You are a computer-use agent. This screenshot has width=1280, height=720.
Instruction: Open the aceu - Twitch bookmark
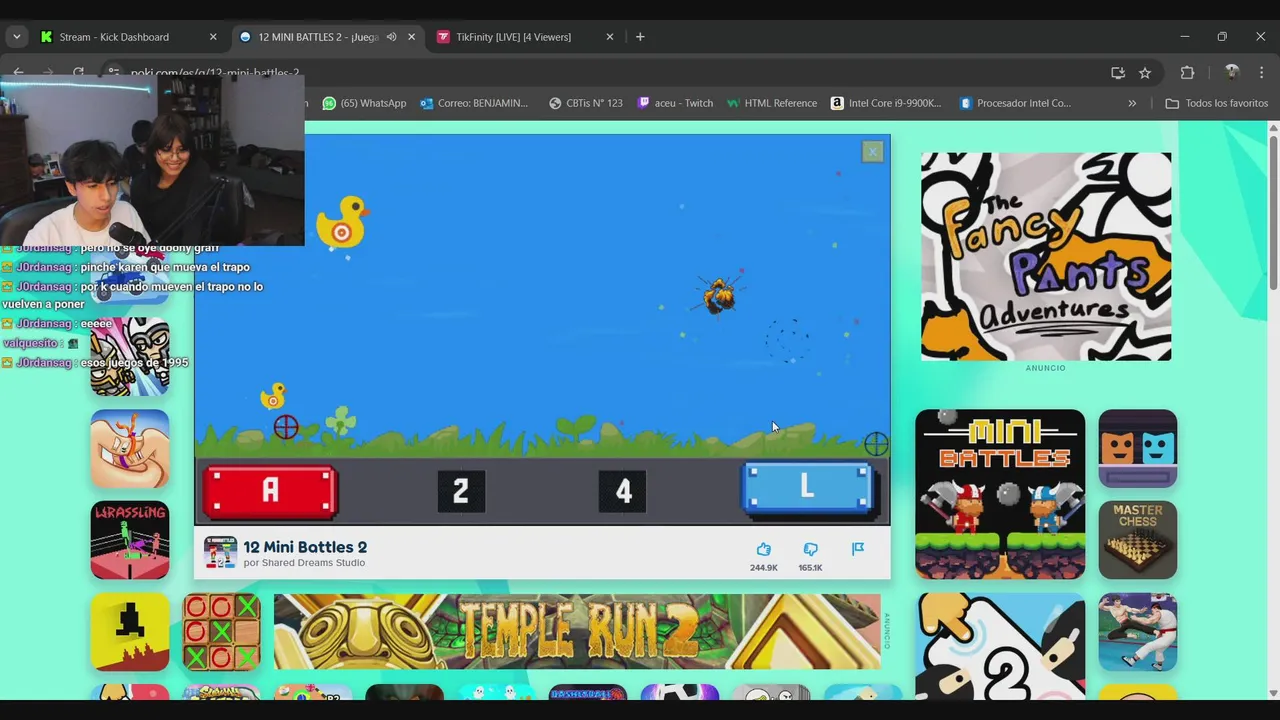pyautogui.click(x=675, y=103)
